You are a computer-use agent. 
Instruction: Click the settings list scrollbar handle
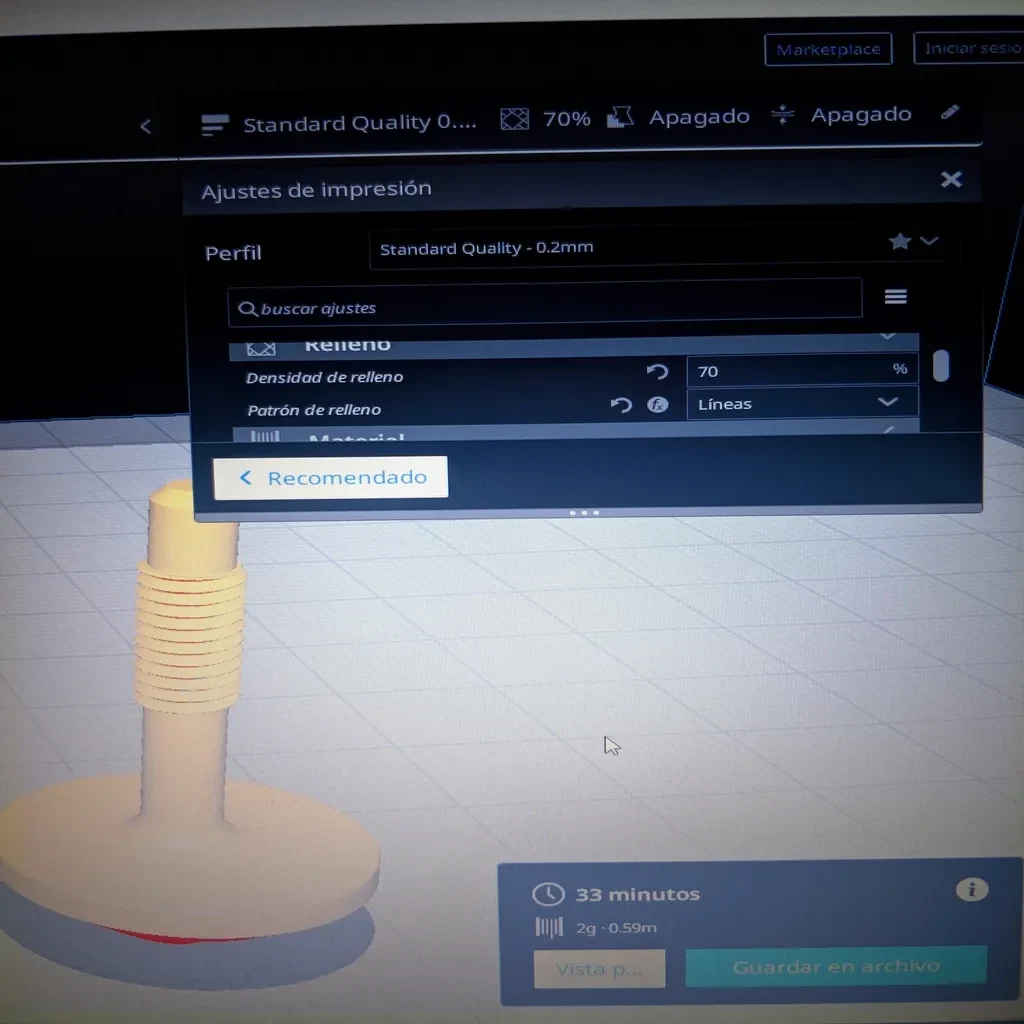[940, 366]
